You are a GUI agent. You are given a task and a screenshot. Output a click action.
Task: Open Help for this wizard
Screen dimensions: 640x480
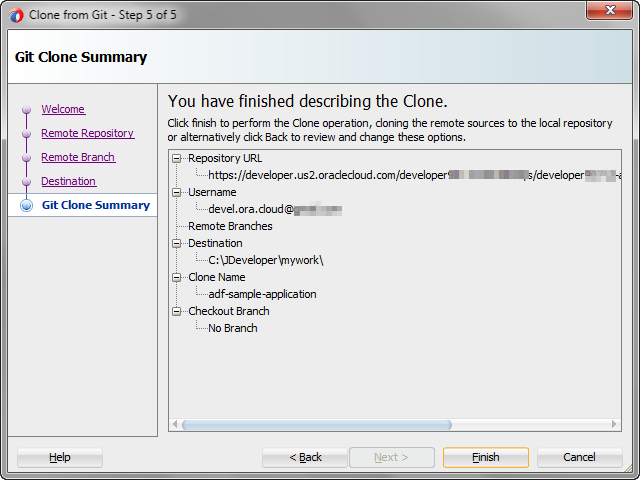[60, 457]
